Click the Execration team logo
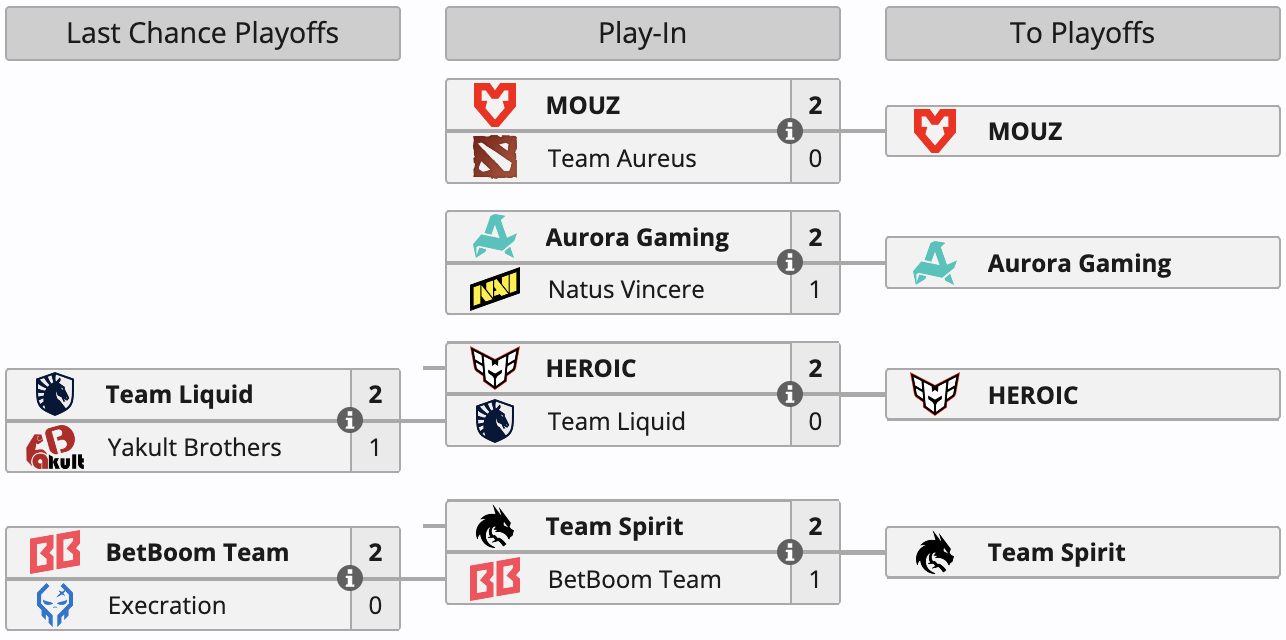Viewport: 1286px width, 640px height. (55, 606)
